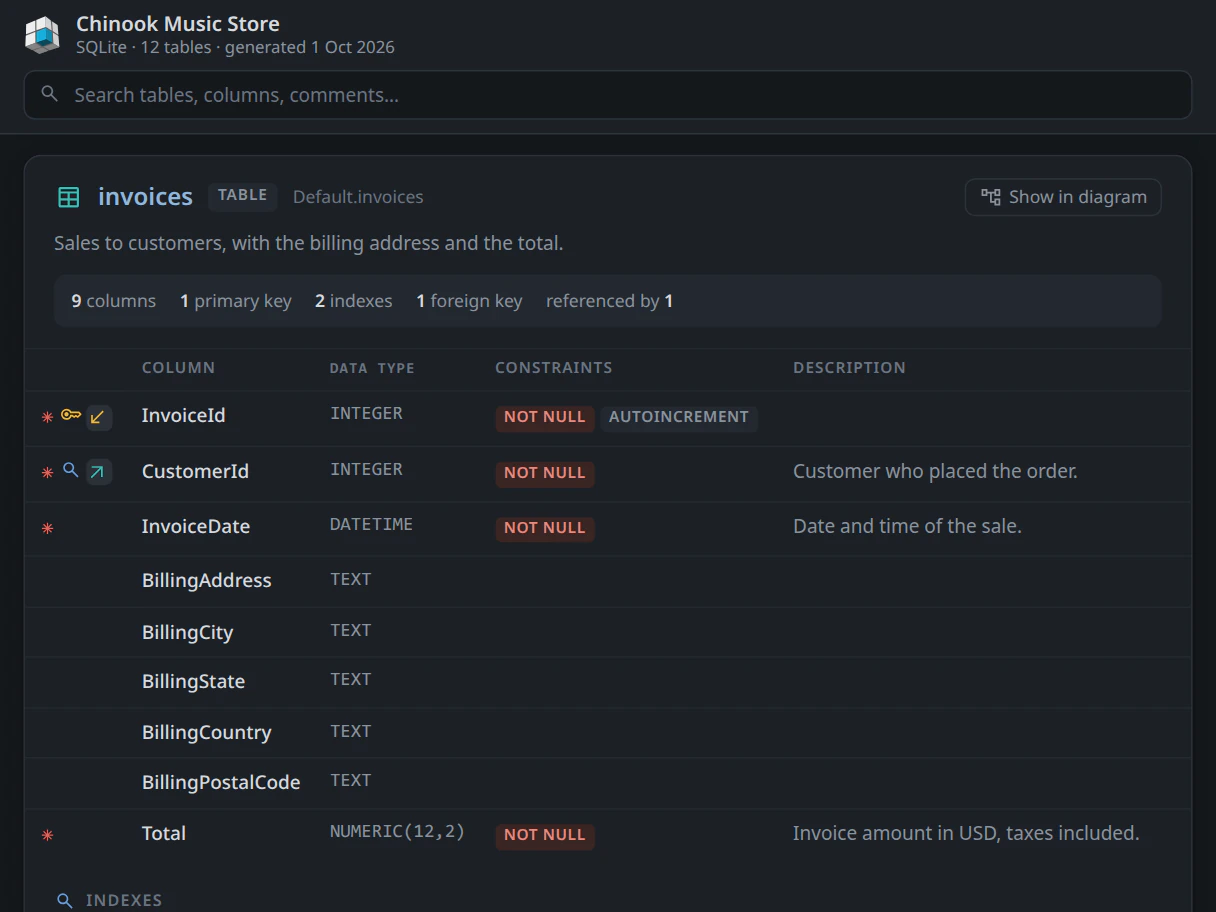The height and width of the screenshot is (912, 1216).
Task: Click TEXT type of BillingAddress
Action: tap(351, 579)
